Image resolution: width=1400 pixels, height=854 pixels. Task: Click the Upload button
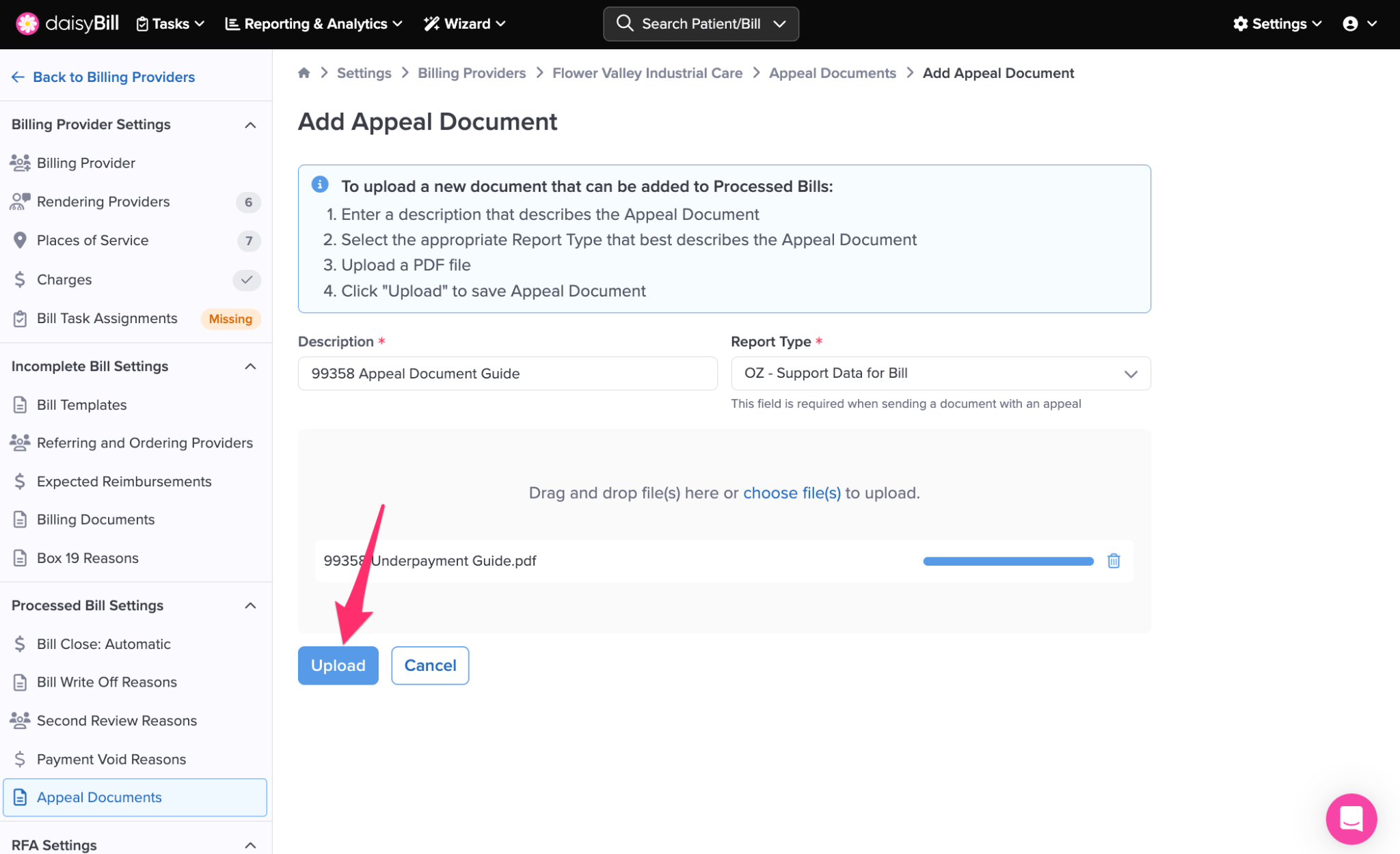338,665
